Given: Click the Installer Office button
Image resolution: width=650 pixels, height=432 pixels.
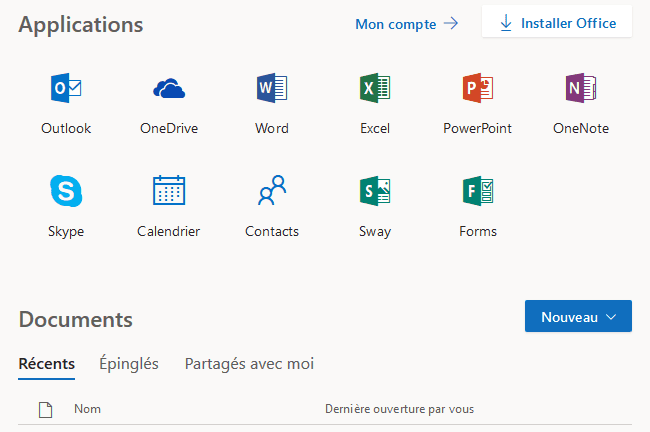Looking at the screenshot, I should tap(557, 22).
